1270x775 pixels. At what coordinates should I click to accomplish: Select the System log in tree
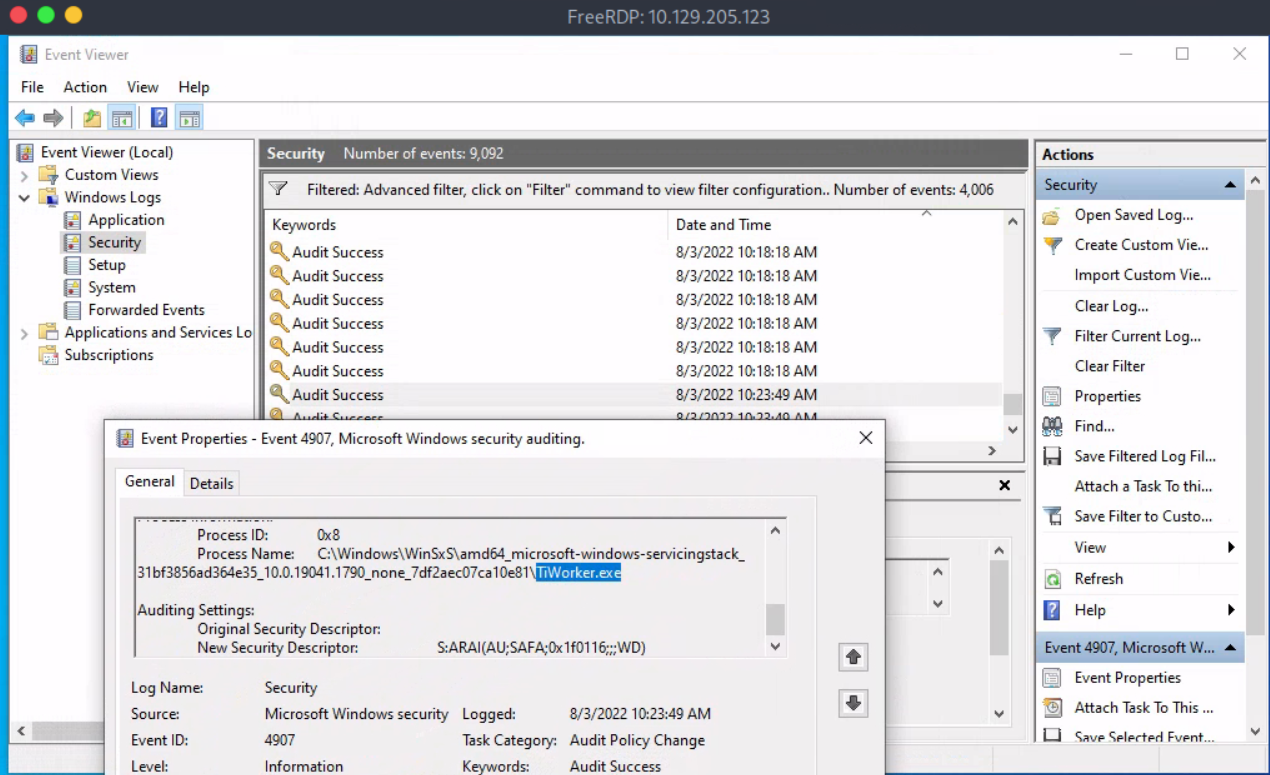(111, 287)
